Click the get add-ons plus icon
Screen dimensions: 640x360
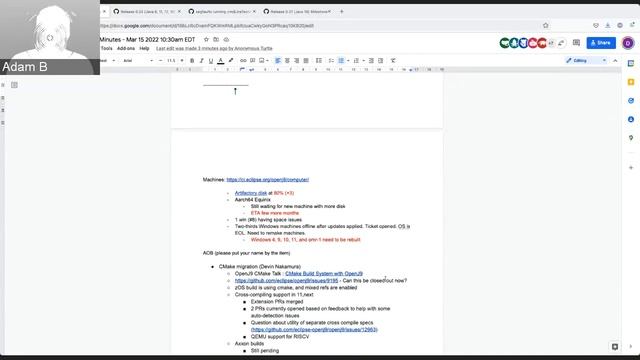click(x=631, y=167)
